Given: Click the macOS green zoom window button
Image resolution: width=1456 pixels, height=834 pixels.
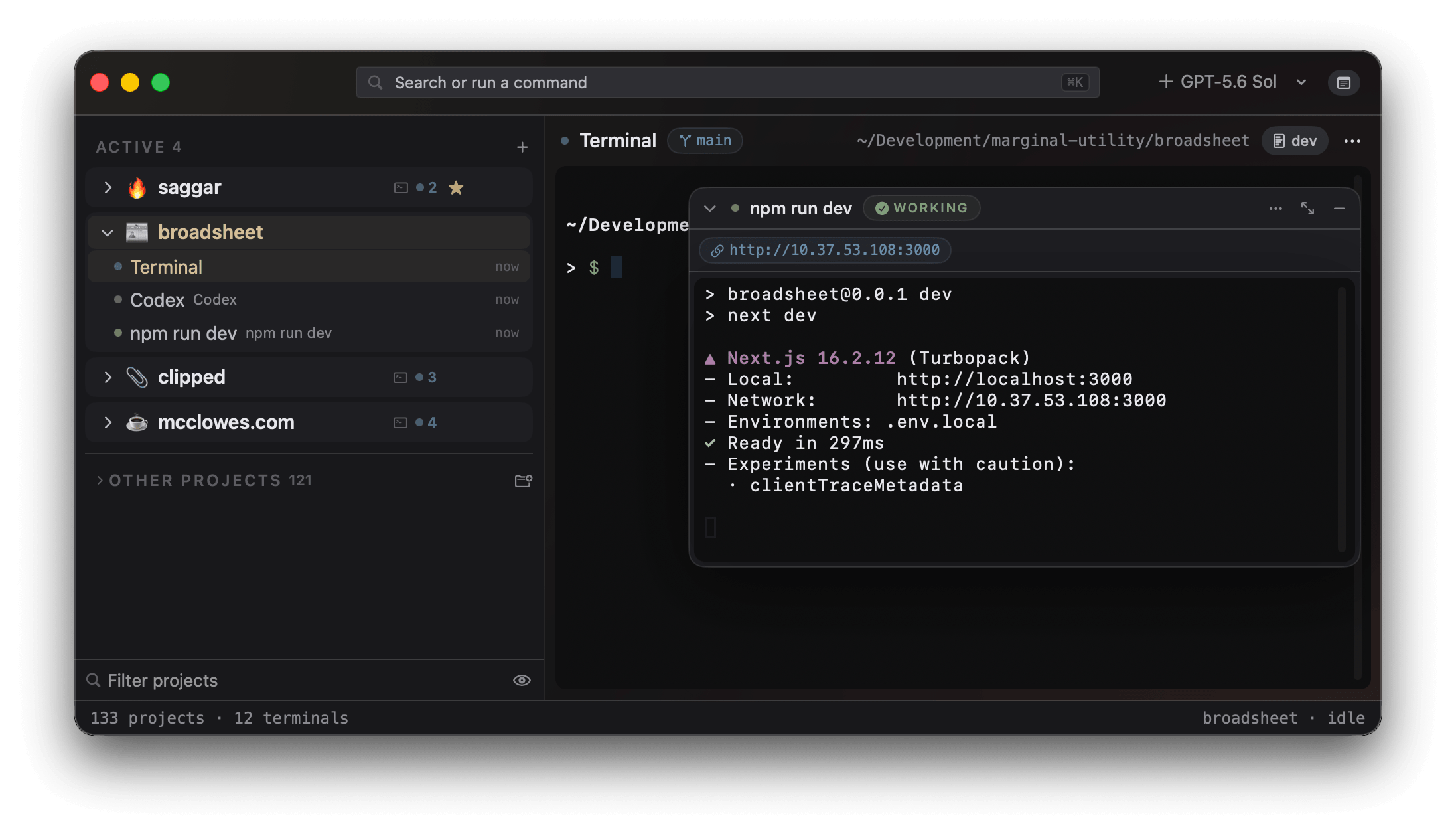Looking at the screenshot, I should [x=161, y=82].
